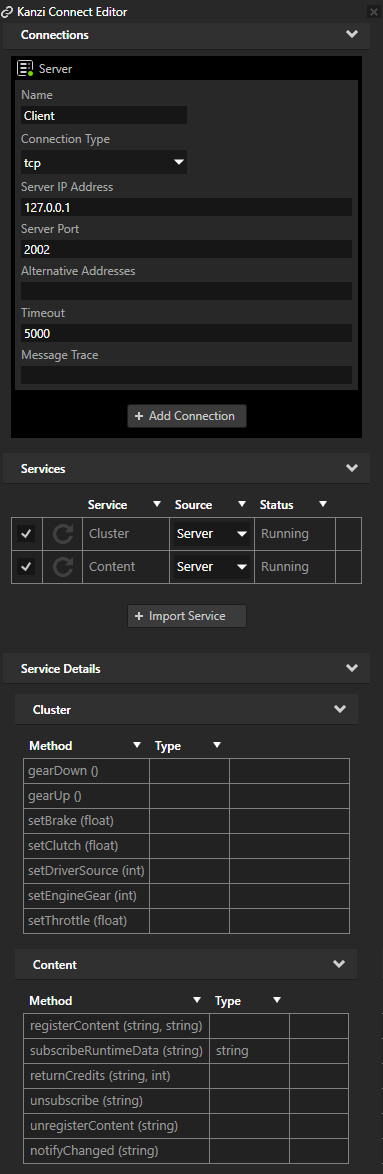Select unregisterContent (string) method
The image size is (383, 1174).
pos(116,1125)
